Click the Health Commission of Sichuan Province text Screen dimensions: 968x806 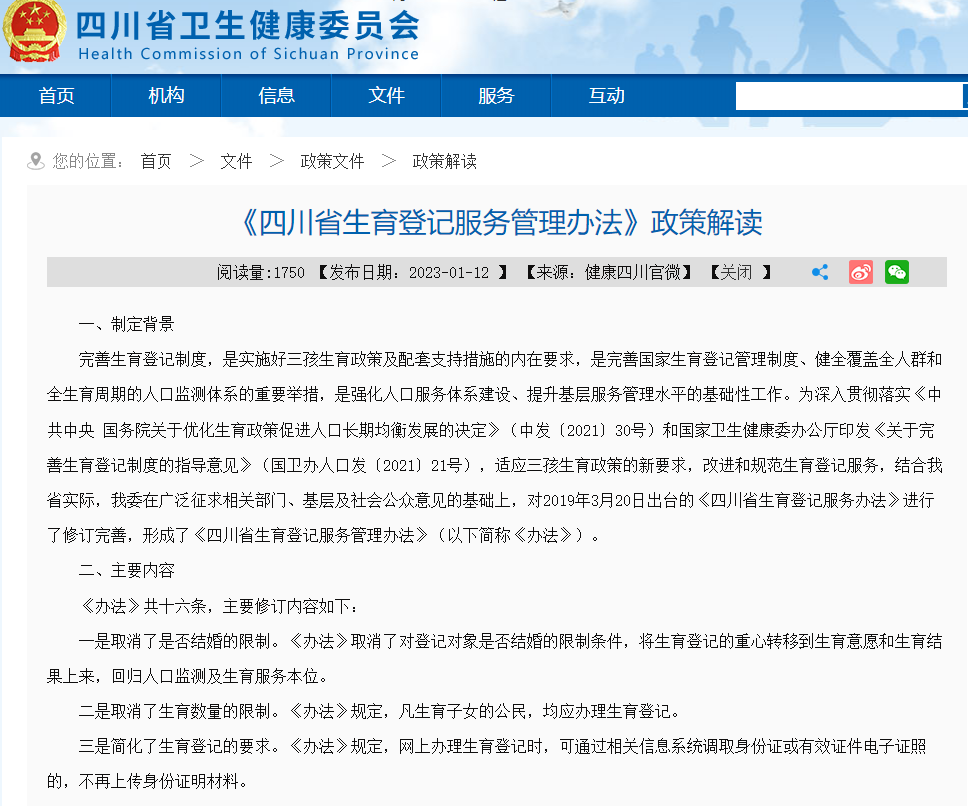pyautogui.click(x=248, y=54)
